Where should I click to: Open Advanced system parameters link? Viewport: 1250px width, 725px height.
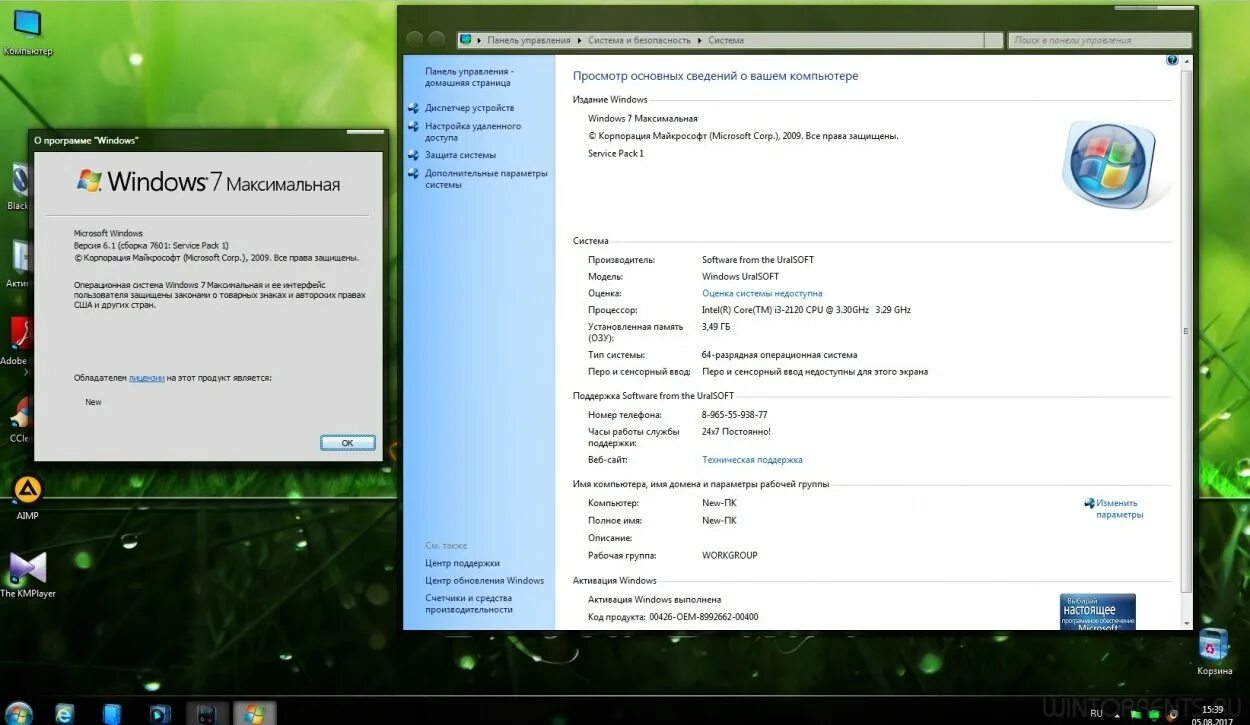[x=486, y=179]
